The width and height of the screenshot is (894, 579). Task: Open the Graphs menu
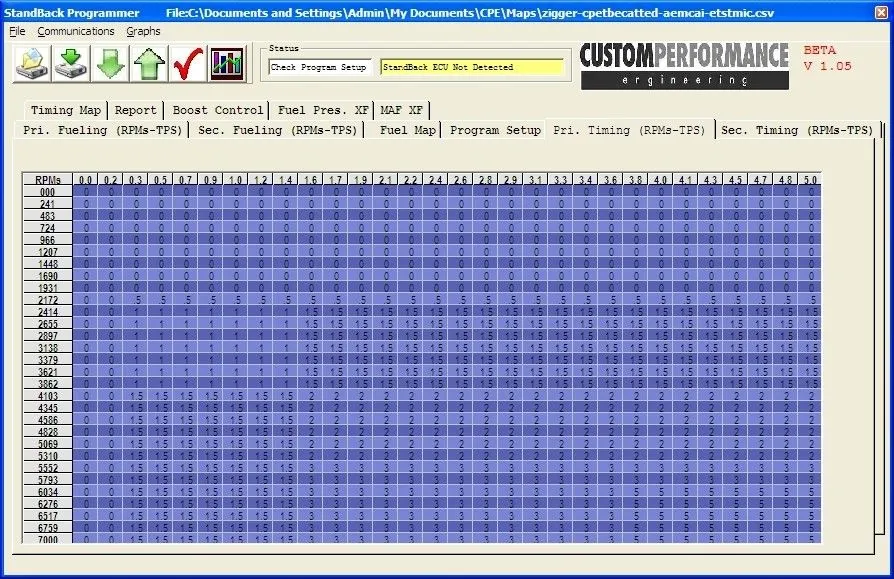click(143, 31)
